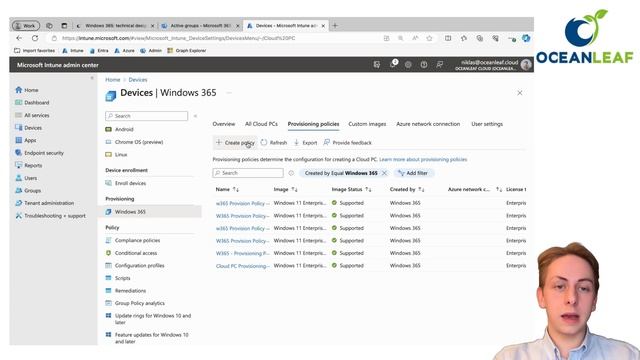Switch to the Overview tab
This screenshot has width=640, height=360.
click(224, 124)
